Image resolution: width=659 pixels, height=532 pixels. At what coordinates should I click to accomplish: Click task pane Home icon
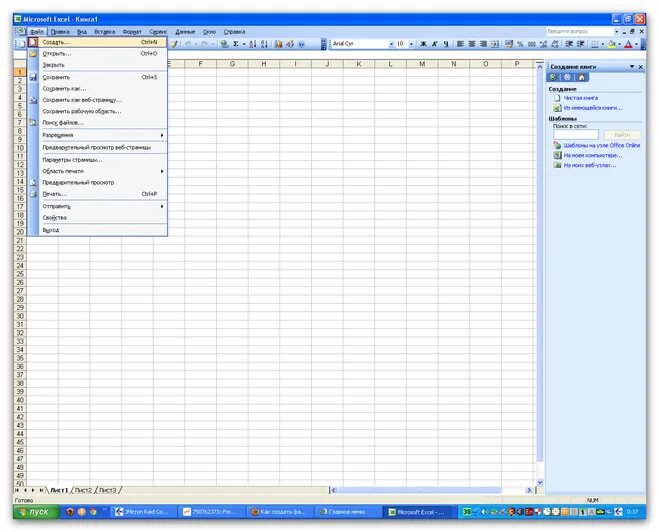[x=582, y=77]
